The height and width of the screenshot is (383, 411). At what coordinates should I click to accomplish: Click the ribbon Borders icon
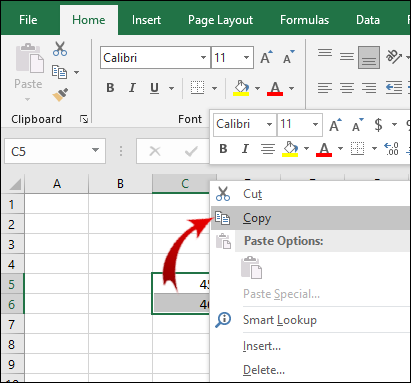[197, 88]
